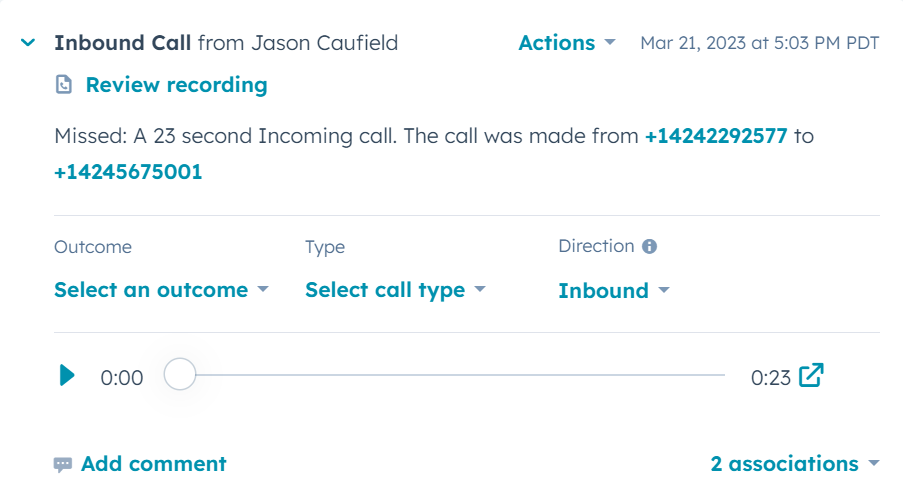Viewport: 903px width, 497px height.
Task: Expand the 2 associations dropdown
Action: [x=795, y=464]
